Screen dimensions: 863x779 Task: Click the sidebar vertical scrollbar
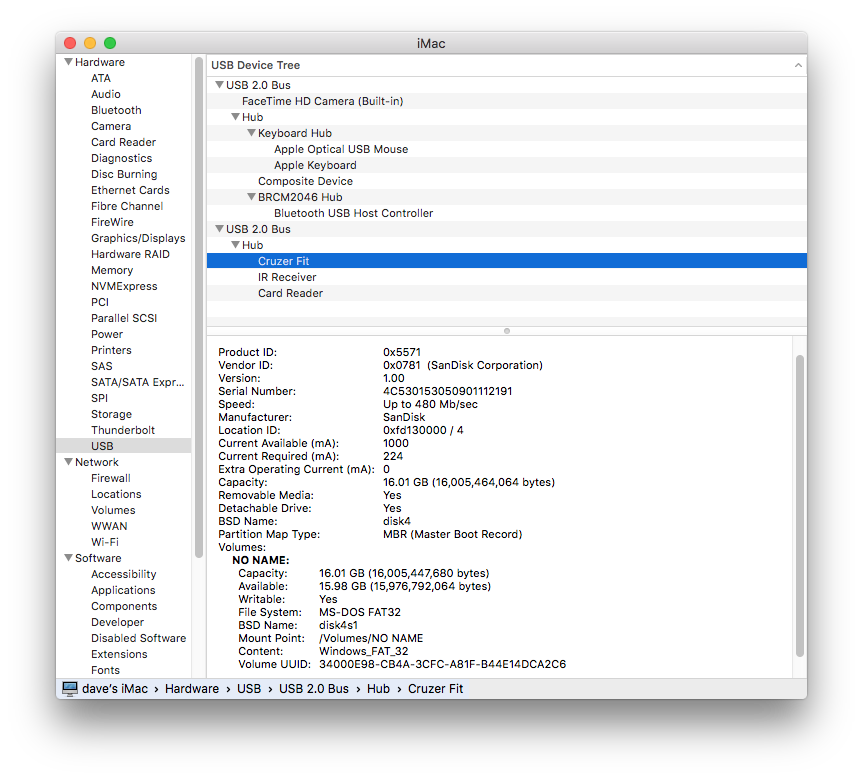coord(199,307)
